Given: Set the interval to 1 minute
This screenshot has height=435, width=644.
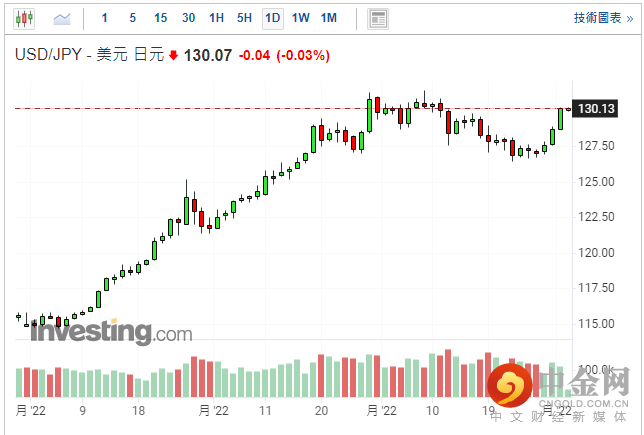Looking at the screenshot, I should point(105,18).
